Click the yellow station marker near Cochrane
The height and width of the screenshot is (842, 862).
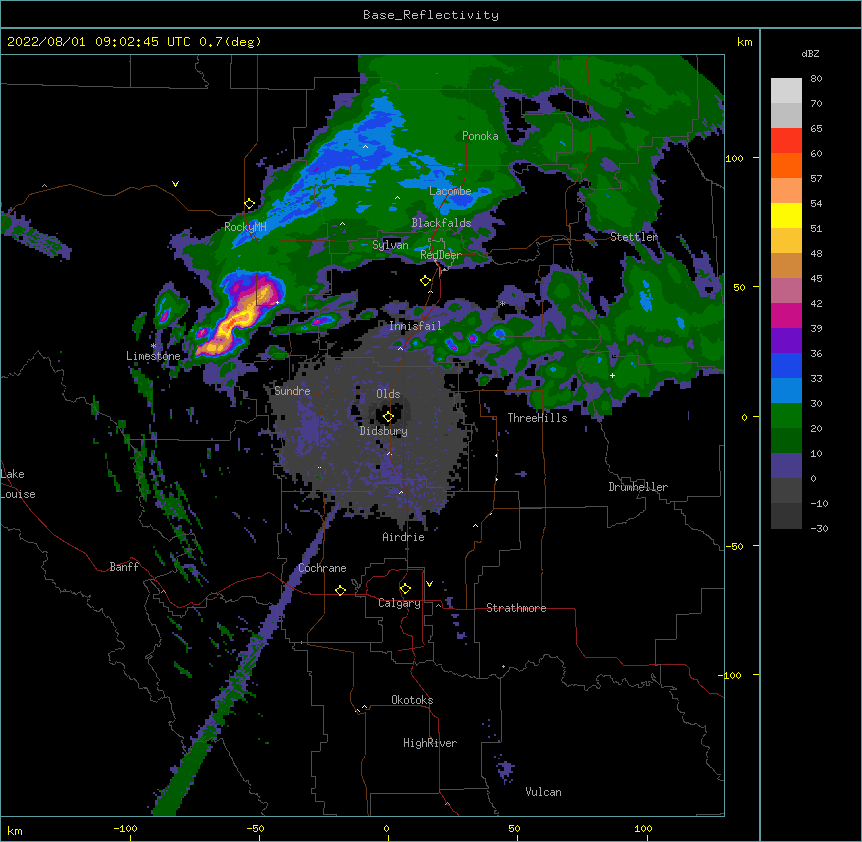340,590
